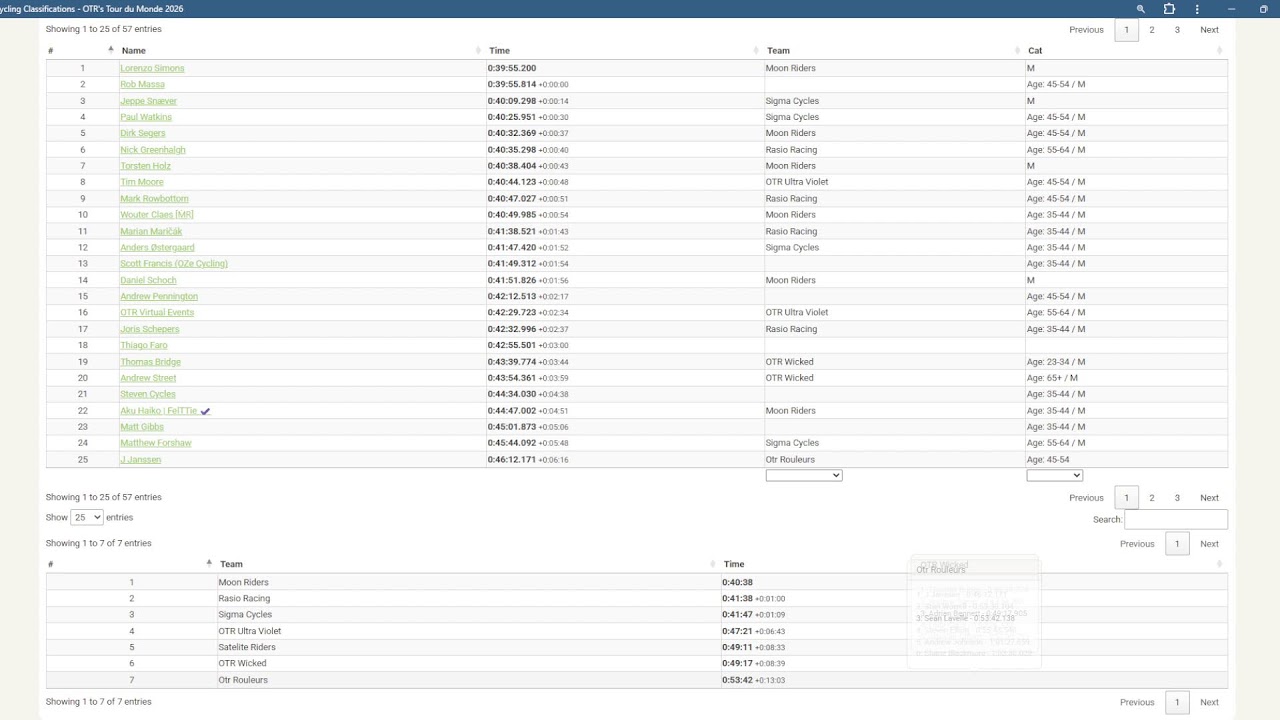Open the browser three-dot menu
Viewport: 1280px width, 720px height.
point(1197,9)
